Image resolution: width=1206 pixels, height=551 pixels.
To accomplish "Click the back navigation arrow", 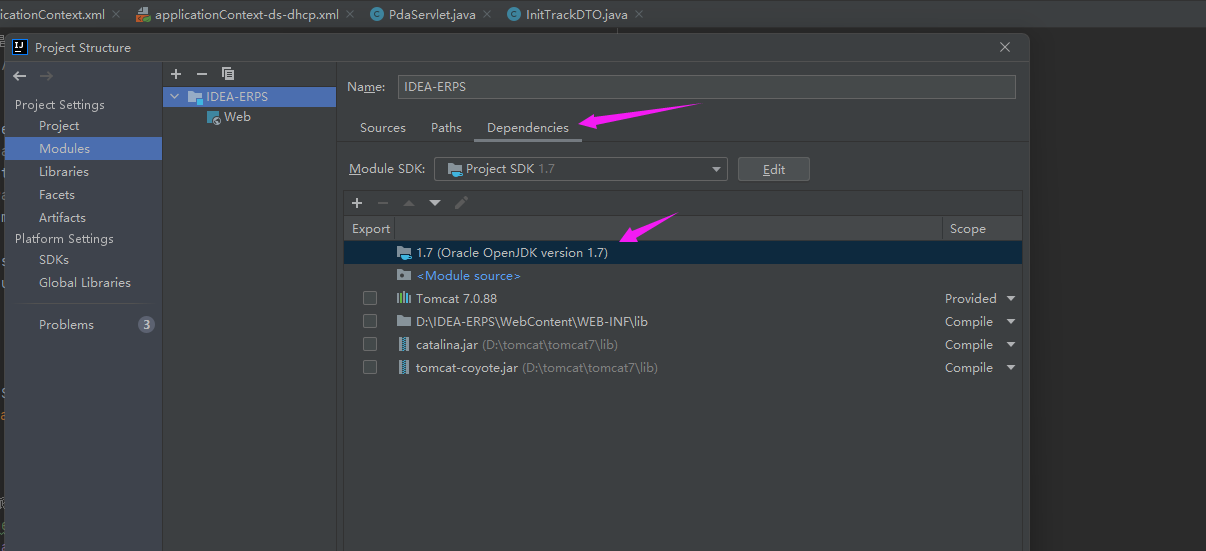I will pos(20,76).
